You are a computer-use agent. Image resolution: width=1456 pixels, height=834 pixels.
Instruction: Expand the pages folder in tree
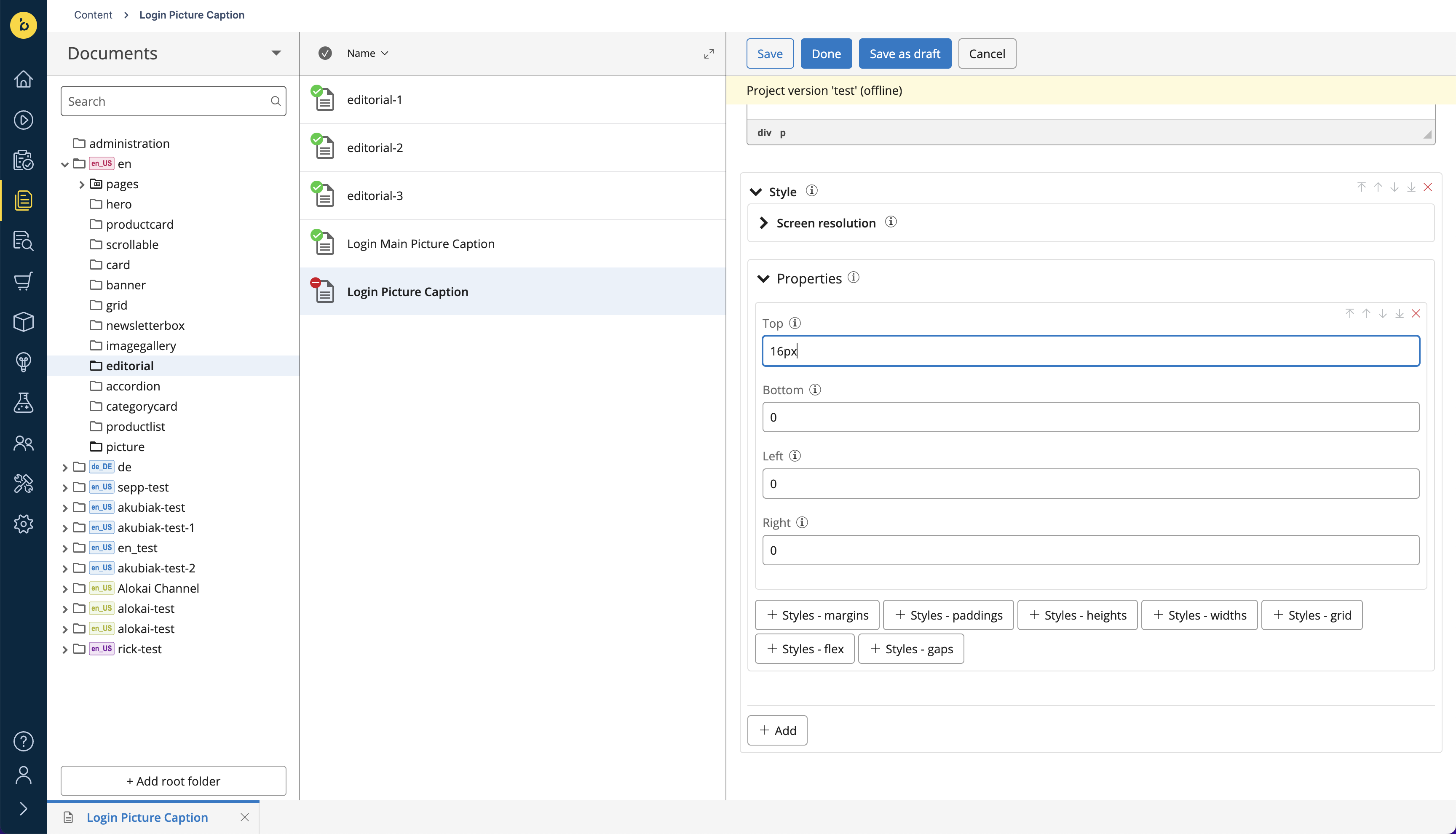click(81, 184)
